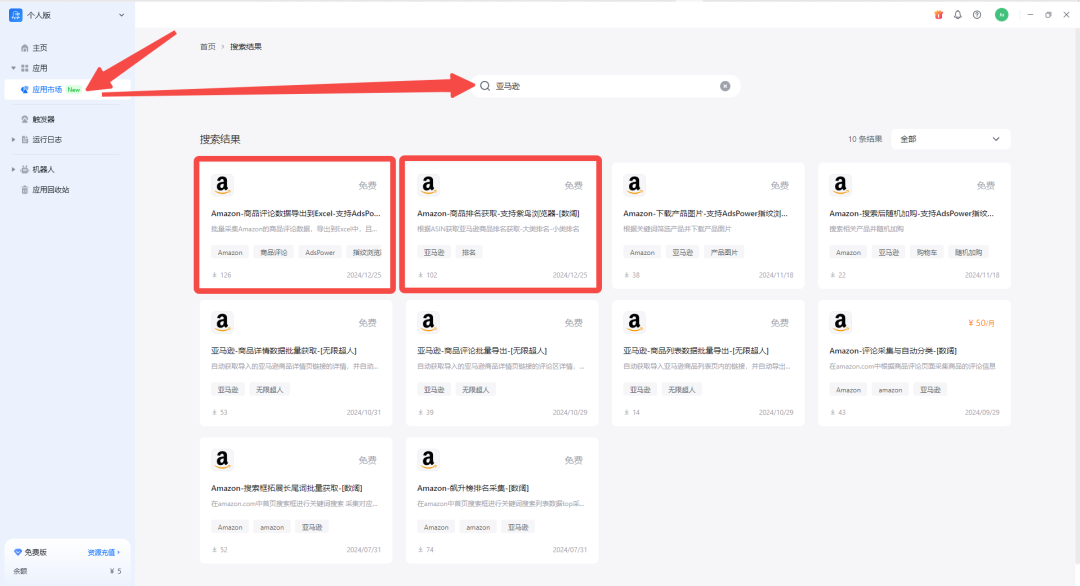Click the ¥50/月 price label
Image resolution: width=1080 pixels, height=586 pixels.
[982, 323]
